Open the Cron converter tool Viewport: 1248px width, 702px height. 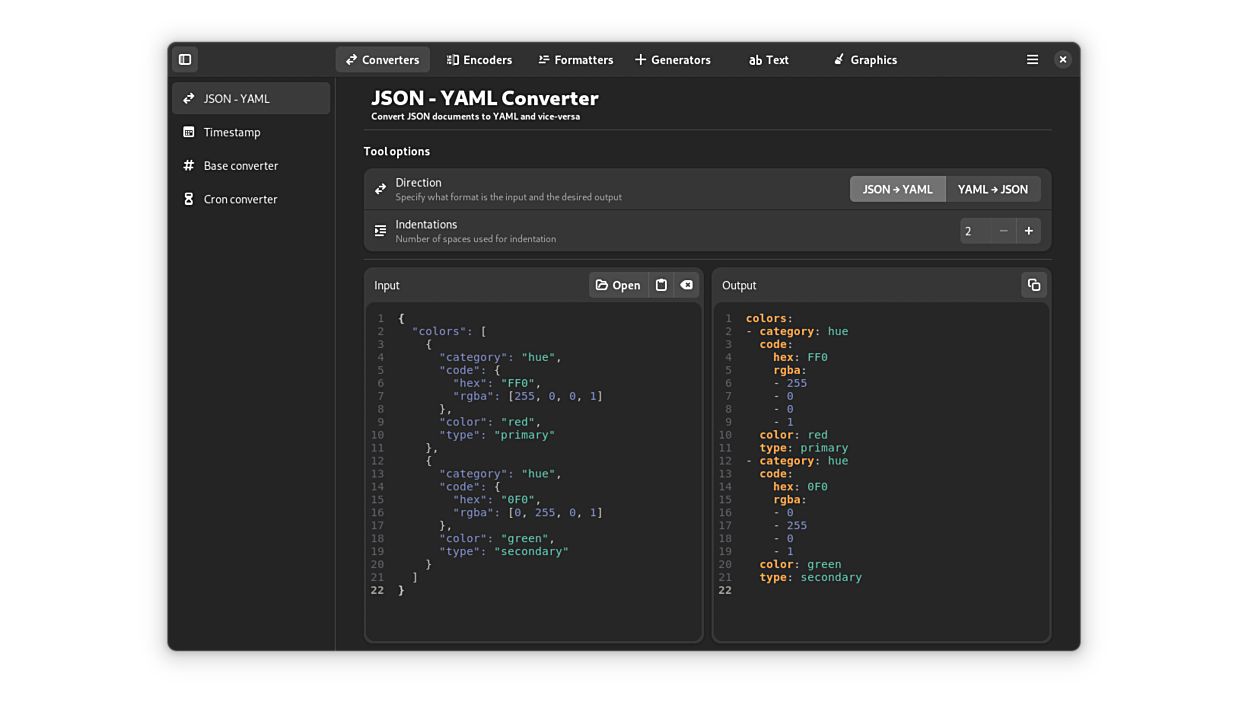(x=240, y=199)
